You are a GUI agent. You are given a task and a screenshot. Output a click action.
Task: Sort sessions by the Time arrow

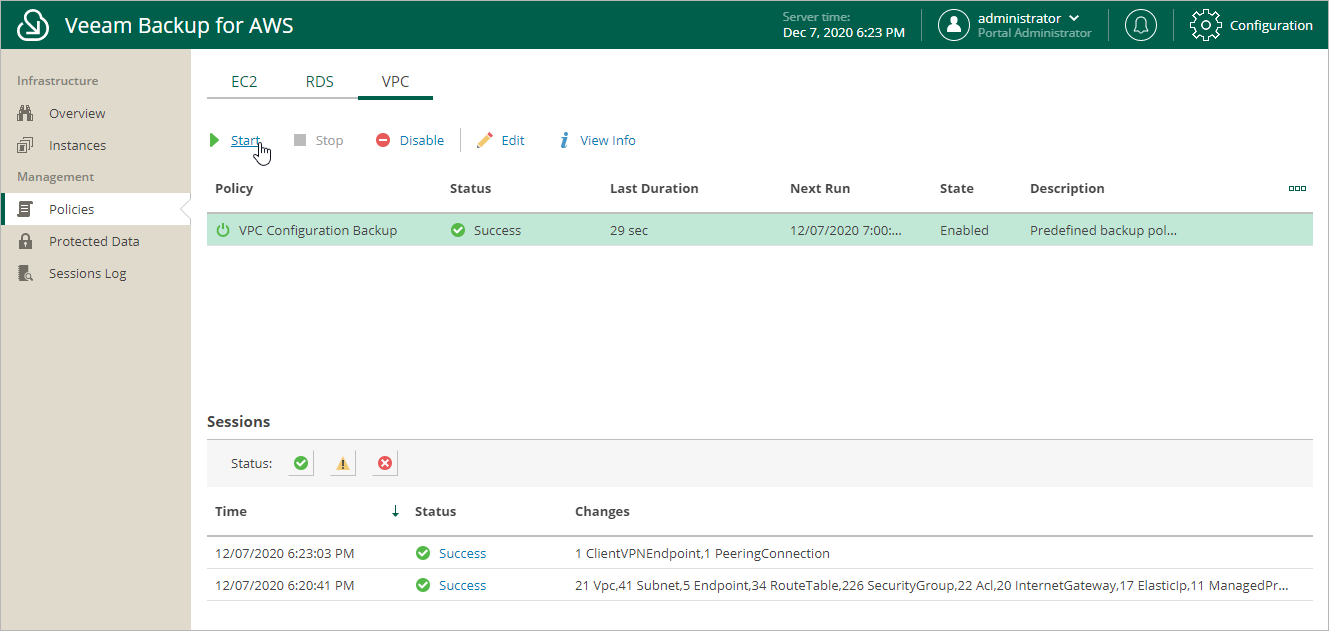click(x=395, y=511)
